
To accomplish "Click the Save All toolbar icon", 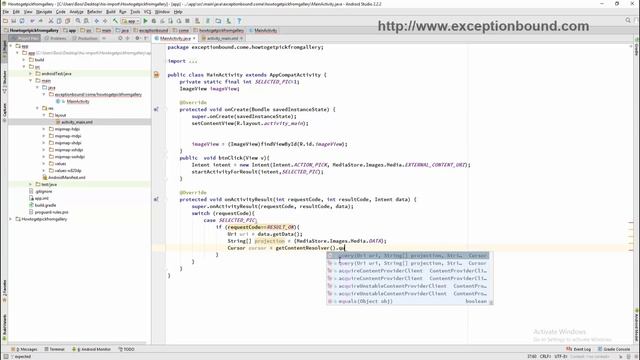I will pos(13,21).
